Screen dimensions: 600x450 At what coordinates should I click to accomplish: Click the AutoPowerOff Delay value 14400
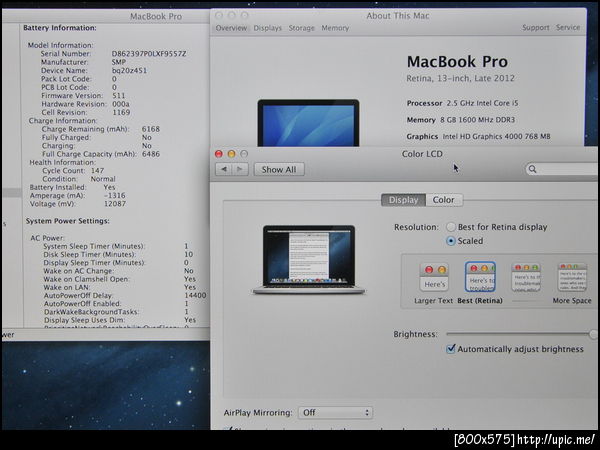point(195,295)
